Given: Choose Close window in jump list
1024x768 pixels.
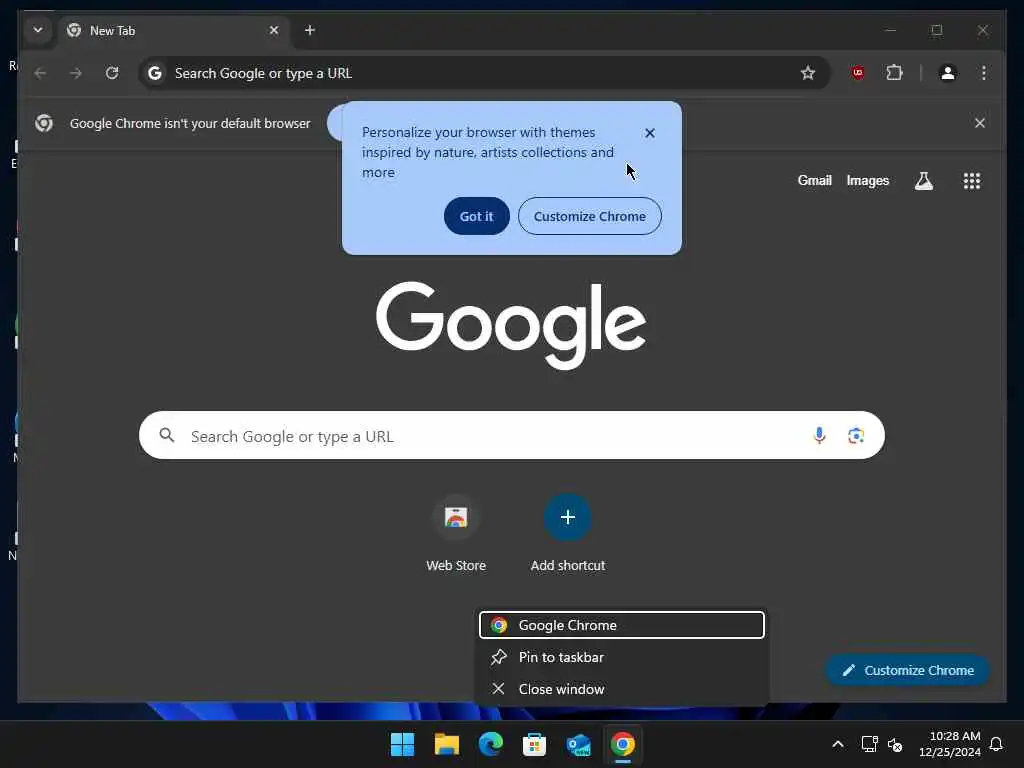Looking at the screenshot, I should pos(622,689).
